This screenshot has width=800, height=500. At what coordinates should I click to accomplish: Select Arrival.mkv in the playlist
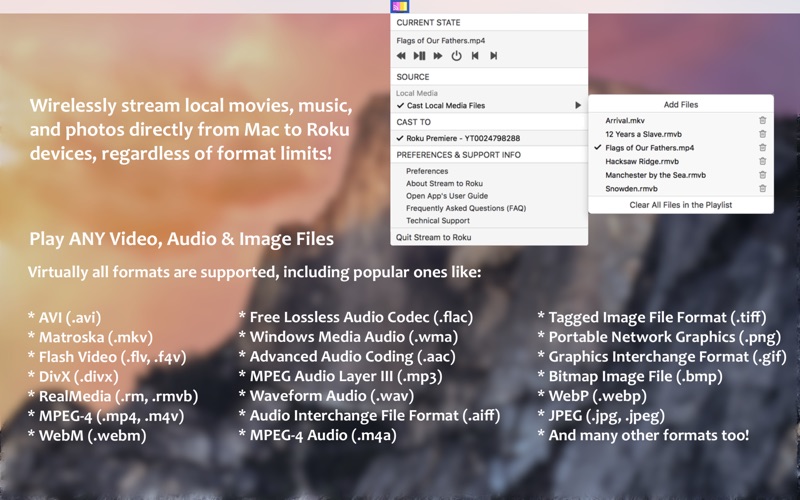[625, 120]
